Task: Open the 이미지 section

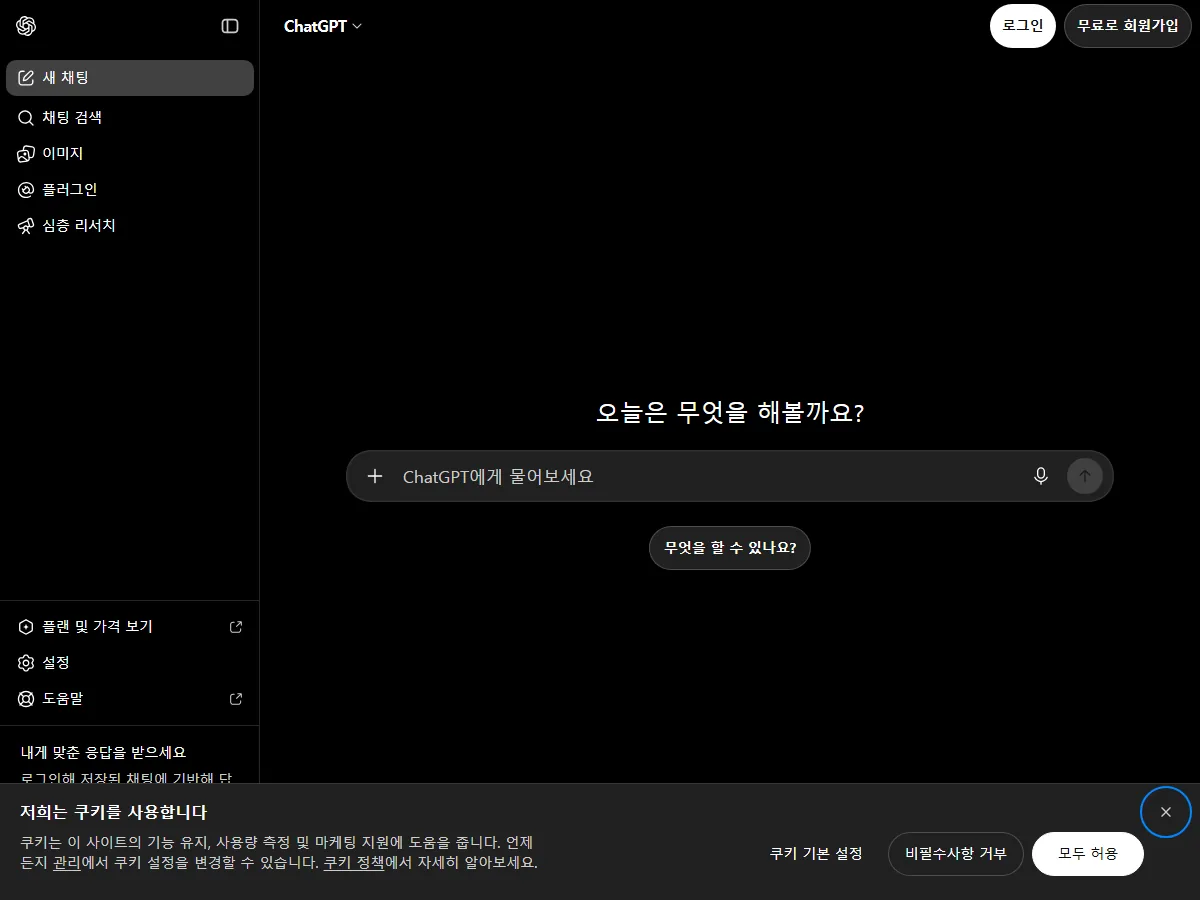Action: click(x=130, y=154)
